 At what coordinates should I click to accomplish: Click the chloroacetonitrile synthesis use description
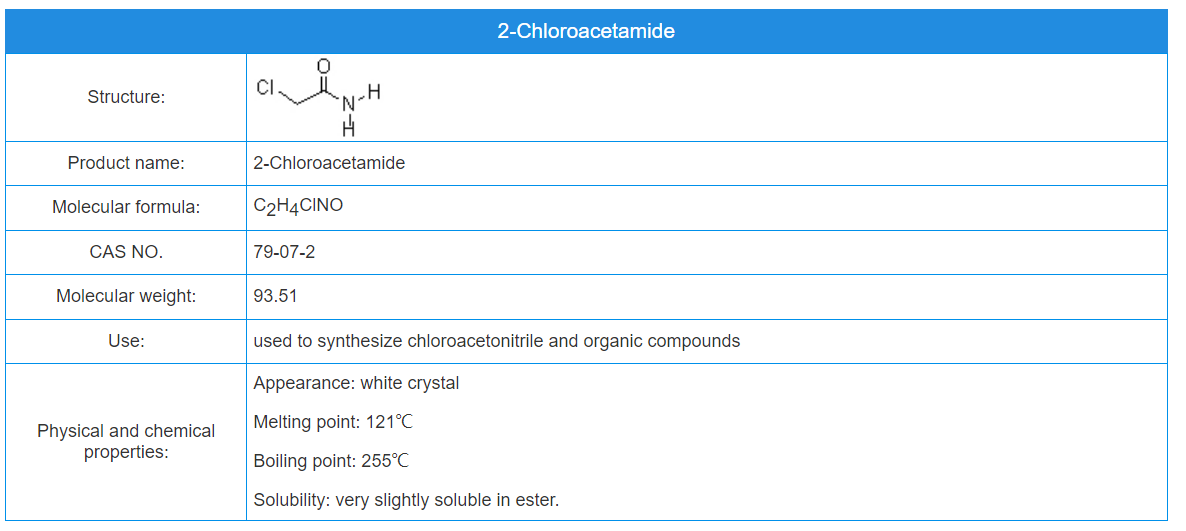tap(496, 341)
